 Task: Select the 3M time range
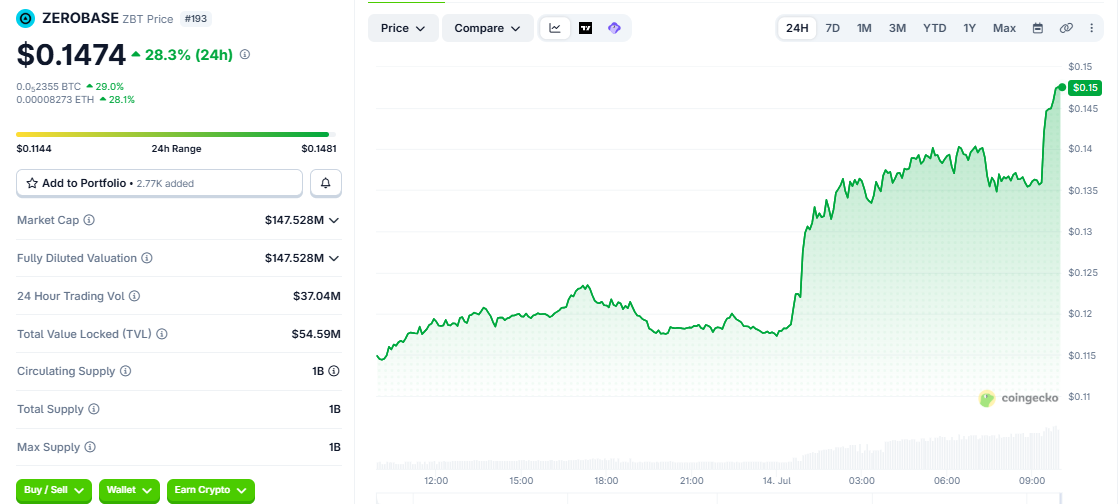[x=897, y=28]
